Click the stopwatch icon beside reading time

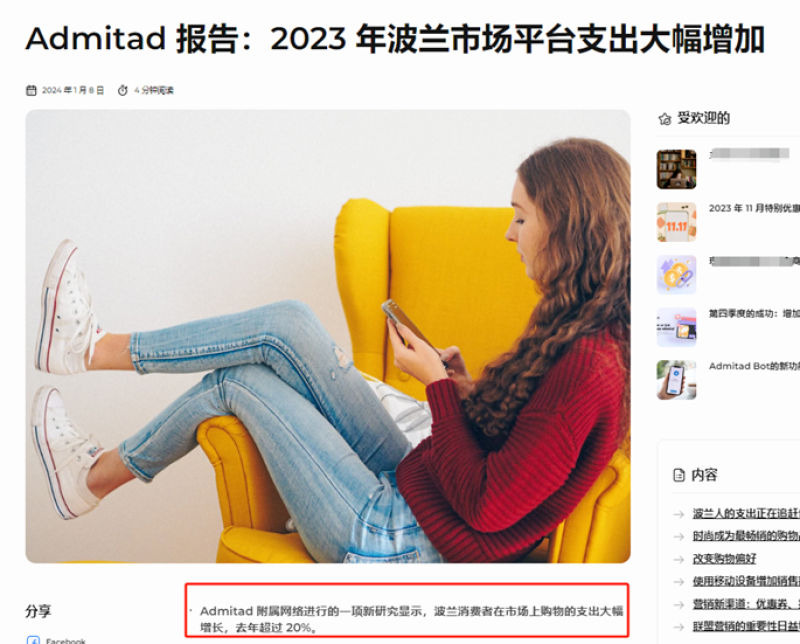122,90
